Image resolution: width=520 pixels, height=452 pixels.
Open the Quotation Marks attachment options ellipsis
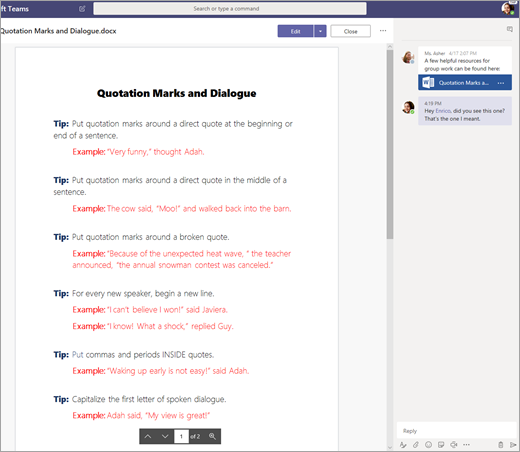point(501,83)
